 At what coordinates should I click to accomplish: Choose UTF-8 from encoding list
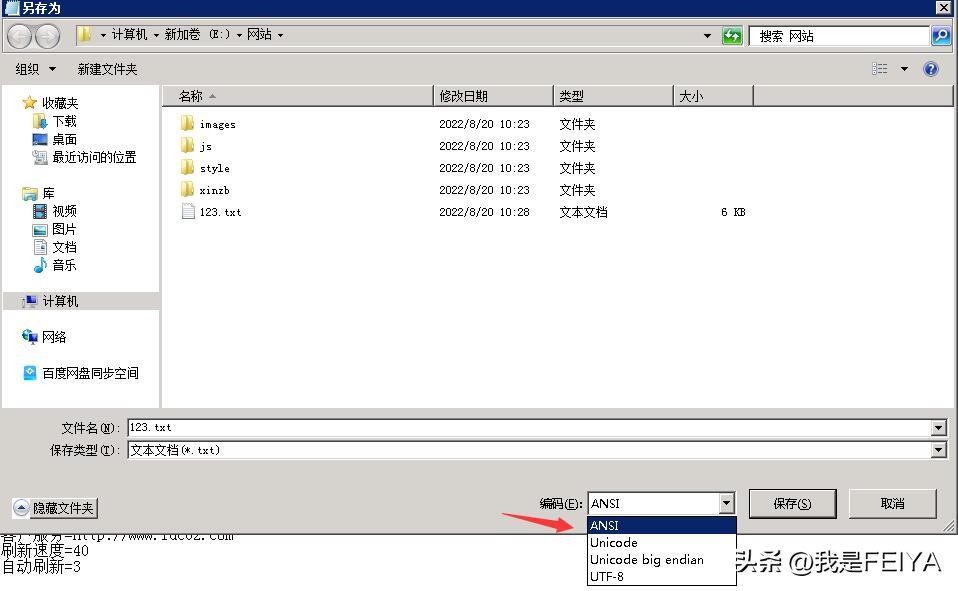(x=607, y=577)
